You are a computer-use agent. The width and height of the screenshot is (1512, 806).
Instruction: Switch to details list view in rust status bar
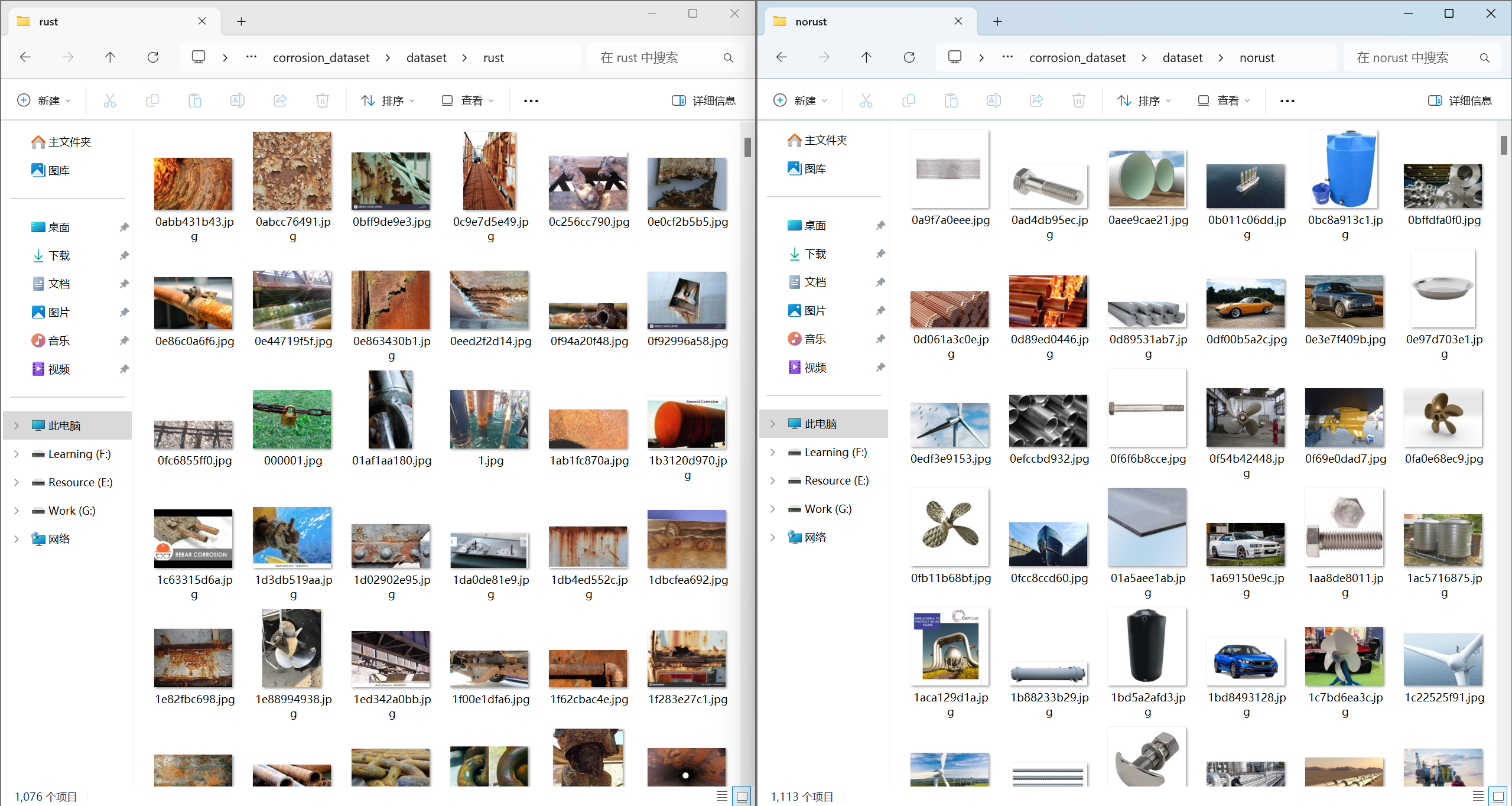722,796
